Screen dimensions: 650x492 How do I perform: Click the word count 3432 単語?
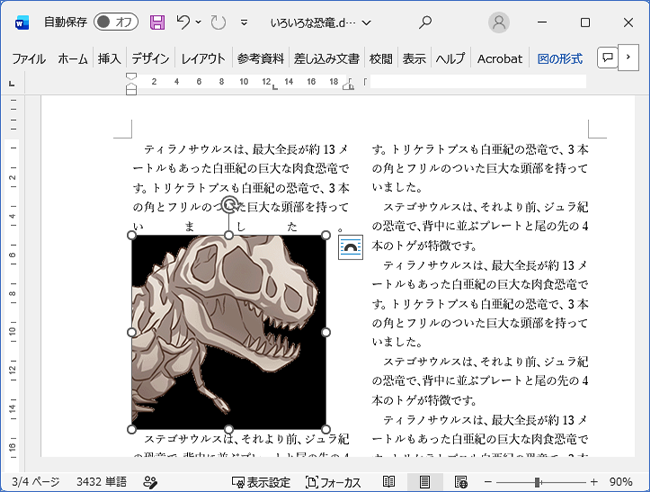101,482
